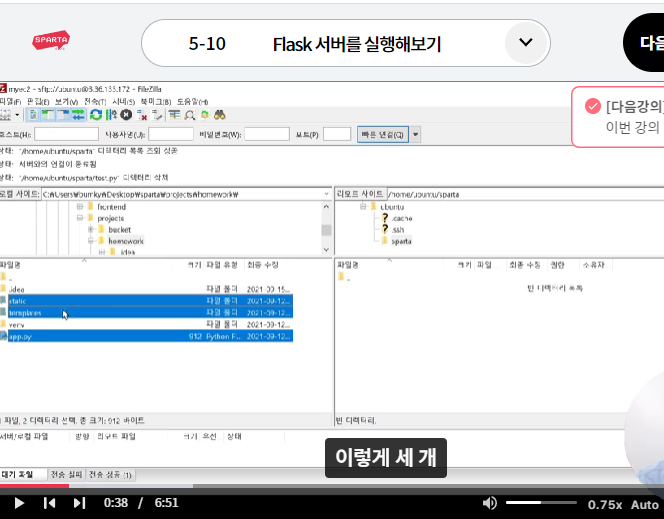
Task: Expand the frontend folder in local tree
Action: tap(80, 207)
